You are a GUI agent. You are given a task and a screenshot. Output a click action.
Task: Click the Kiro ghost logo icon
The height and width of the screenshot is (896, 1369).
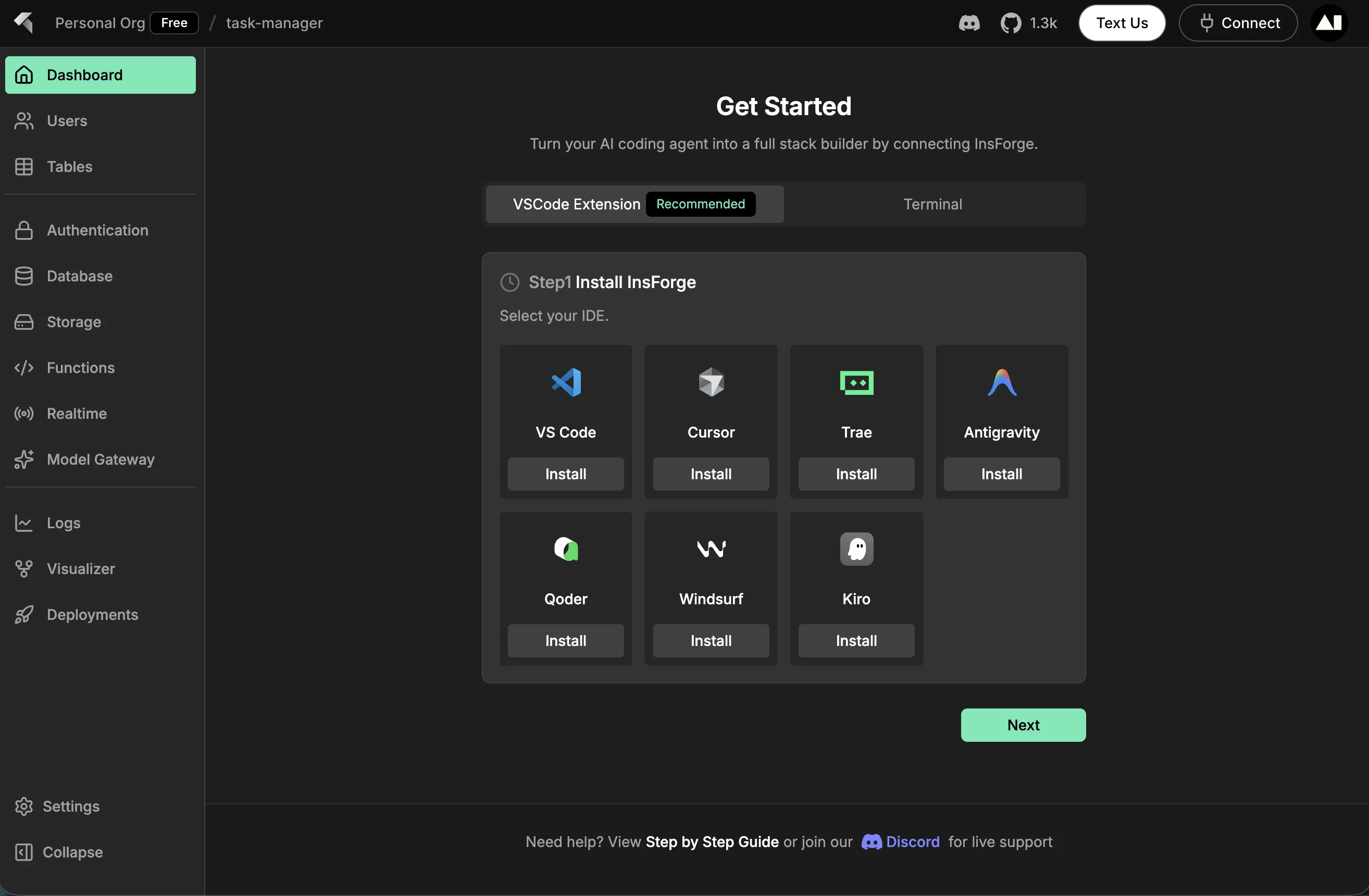tap(856, 549)
